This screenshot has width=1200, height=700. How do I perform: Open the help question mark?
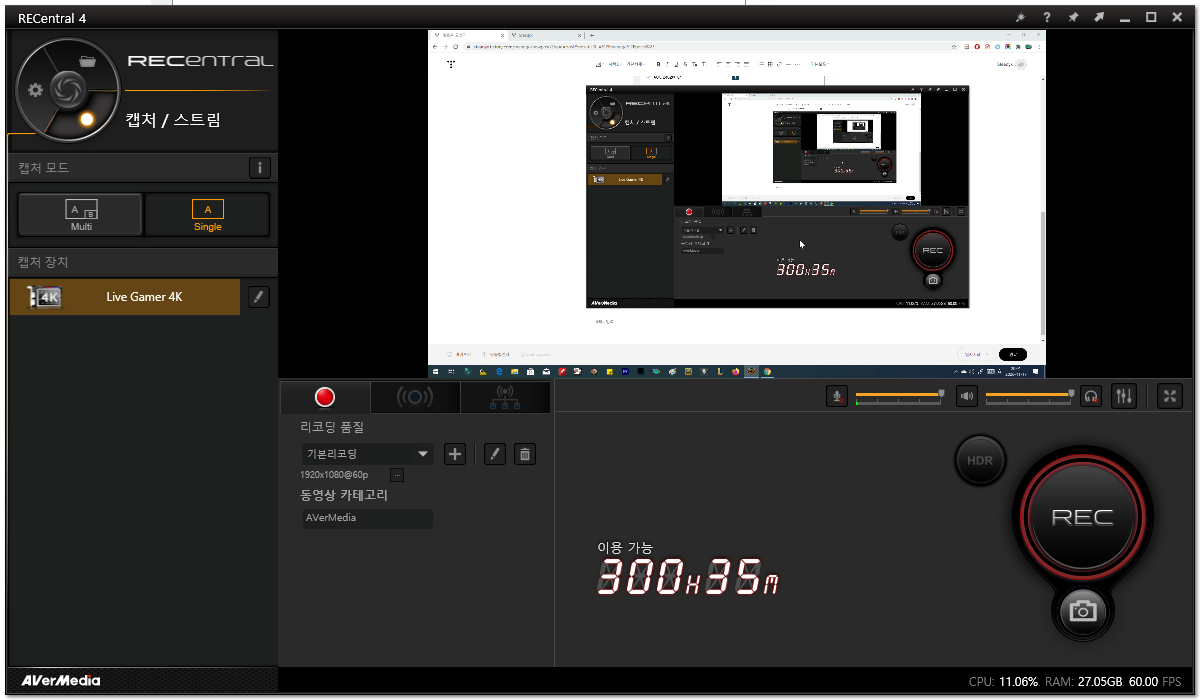(x=1047, y=18)
